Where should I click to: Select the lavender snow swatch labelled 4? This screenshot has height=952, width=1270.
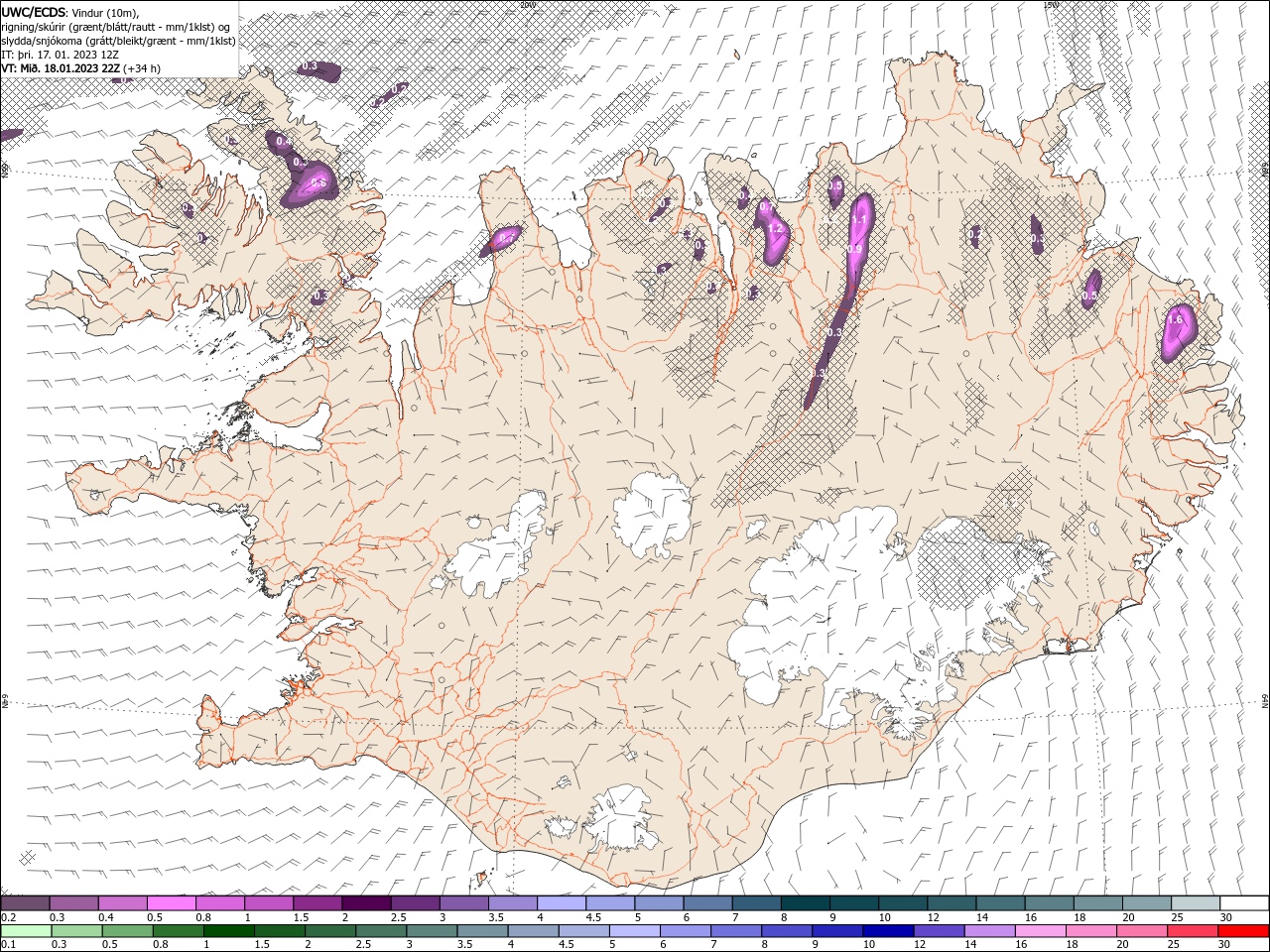coord(561,903)
